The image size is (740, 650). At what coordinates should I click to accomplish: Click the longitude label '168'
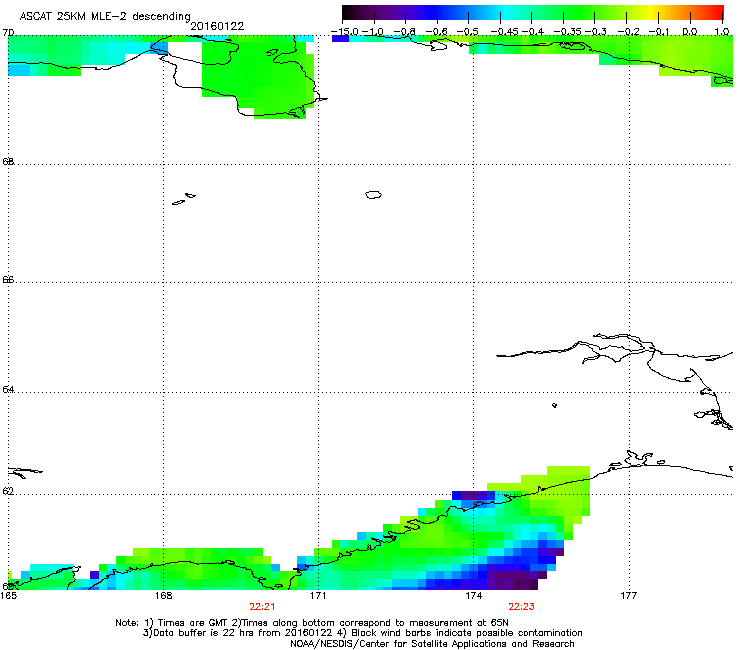pyautogui.click(x=163, y=596)
